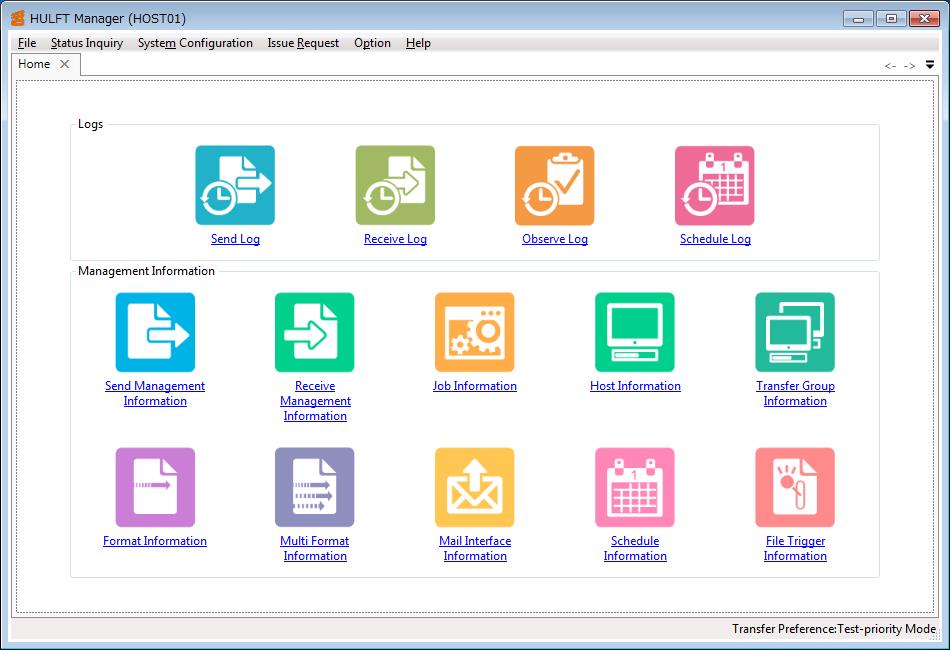Open the Help menu
950x650 pixels.
click(x=418, y=43)
